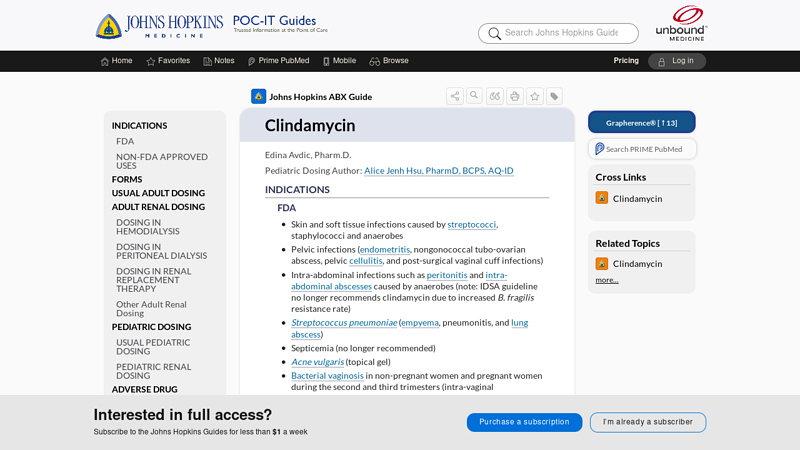Image resolution: width=800 pixels, height=450 pixels.
Task: Open Favorites in the navigation bar
Action: click(x=168, y=61)
